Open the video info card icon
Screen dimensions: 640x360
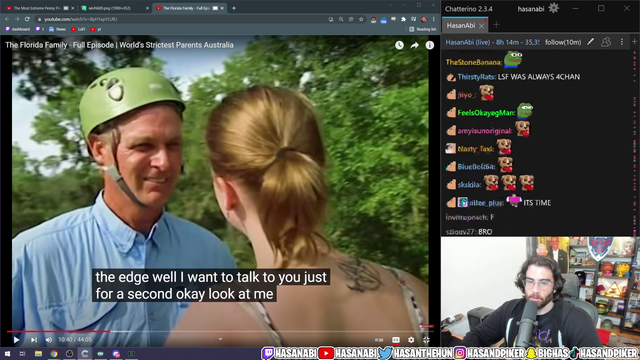click(430, 45)
